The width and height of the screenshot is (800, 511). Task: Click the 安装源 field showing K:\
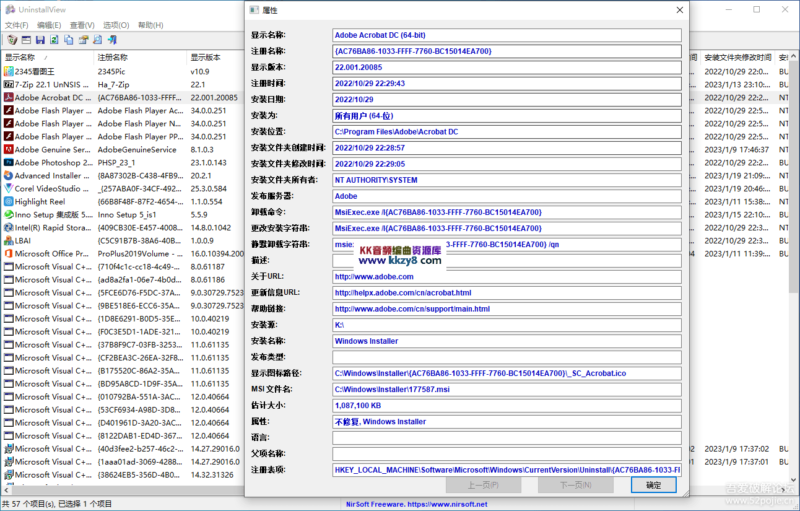tap(507, 325)
